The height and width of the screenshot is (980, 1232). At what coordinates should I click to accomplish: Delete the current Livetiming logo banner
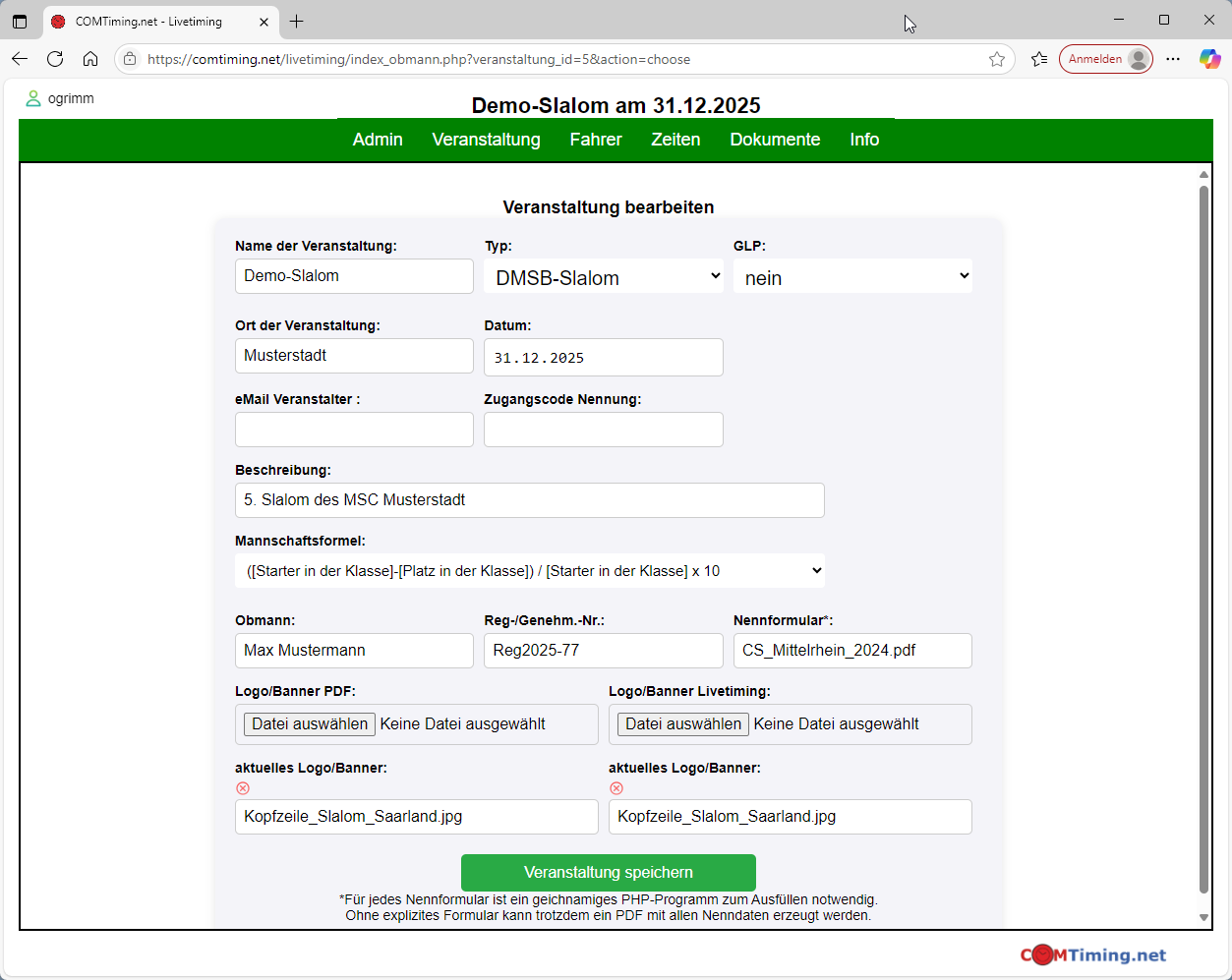(x=616, y=788)
